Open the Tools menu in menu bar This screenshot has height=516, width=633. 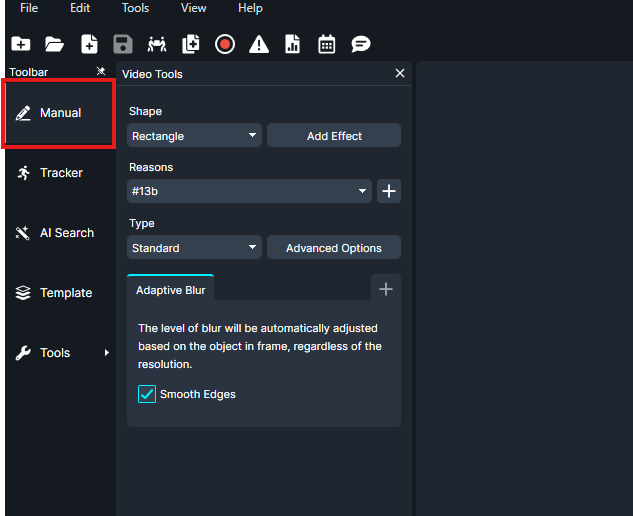tap(135, 8)
